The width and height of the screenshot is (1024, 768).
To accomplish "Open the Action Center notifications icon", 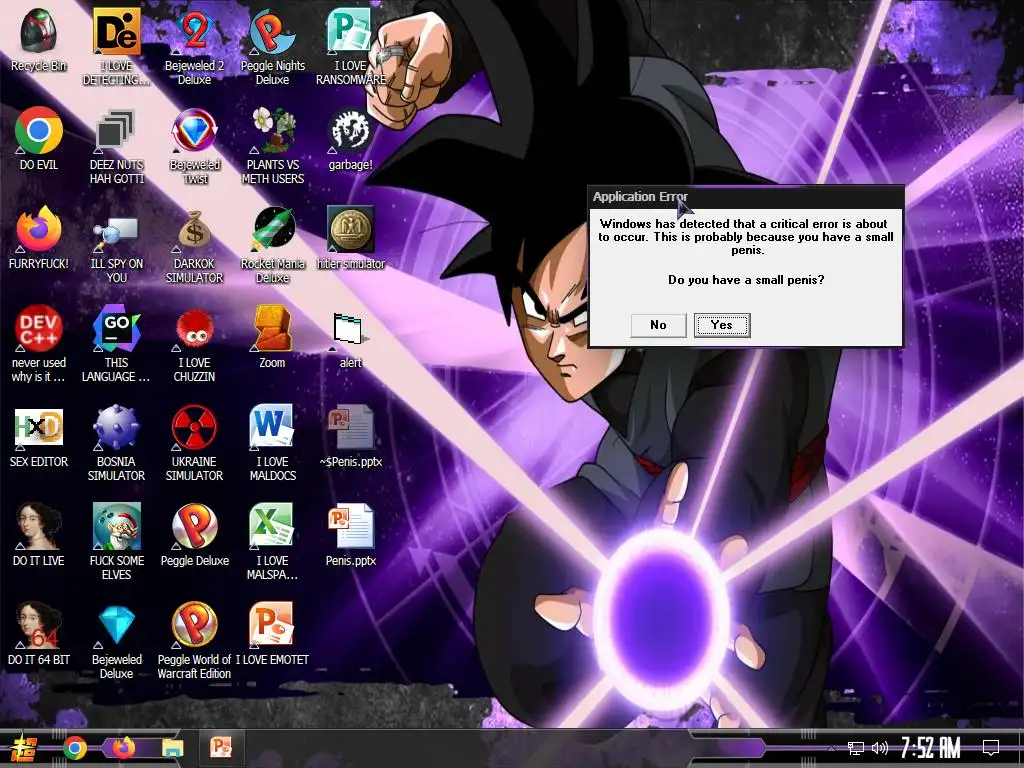I will [x=991, y=748].
